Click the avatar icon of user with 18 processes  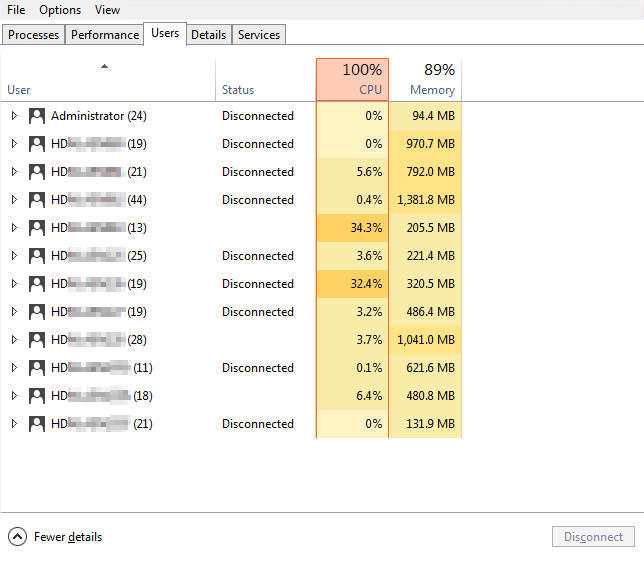pos(37,396)
